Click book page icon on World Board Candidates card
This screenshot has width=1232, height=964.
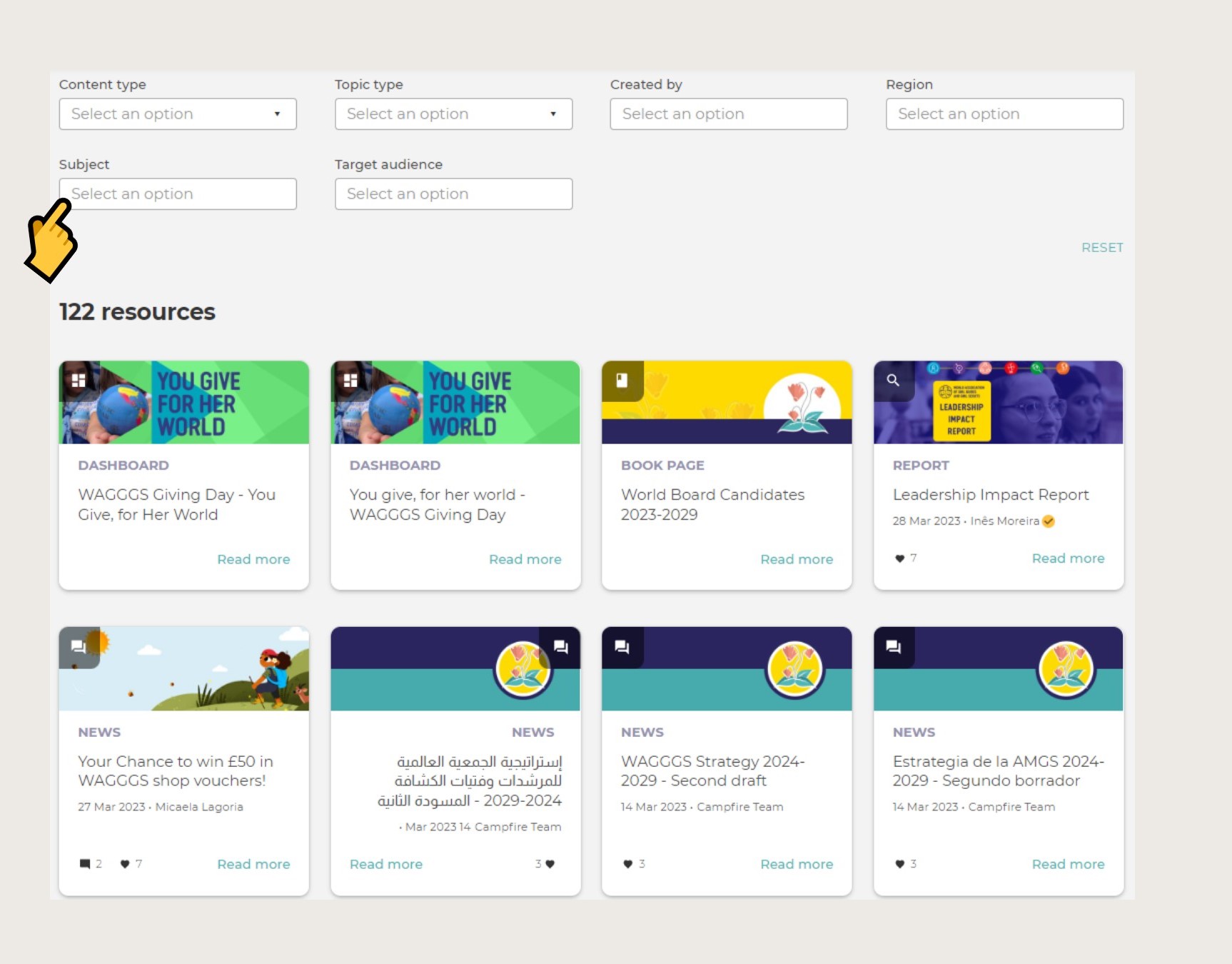point(622,381)
